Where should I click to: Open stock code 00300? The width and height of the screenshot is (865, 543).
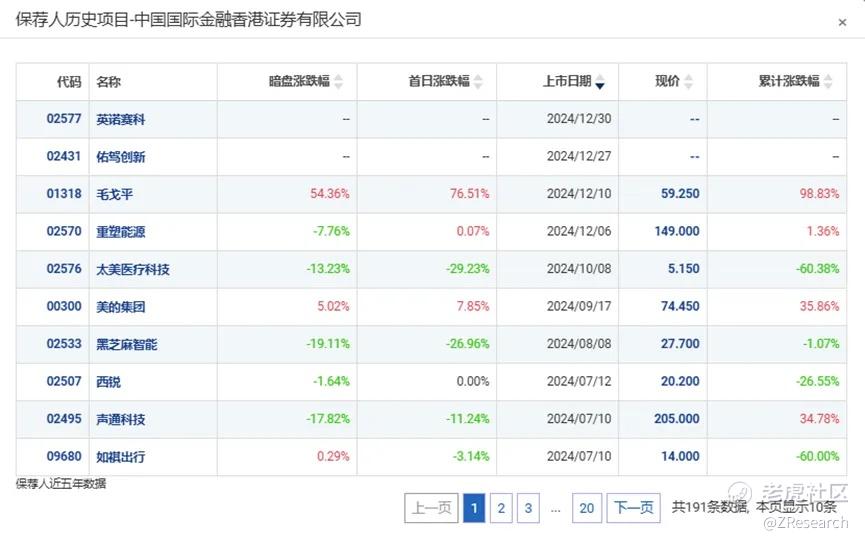point(64,306)
